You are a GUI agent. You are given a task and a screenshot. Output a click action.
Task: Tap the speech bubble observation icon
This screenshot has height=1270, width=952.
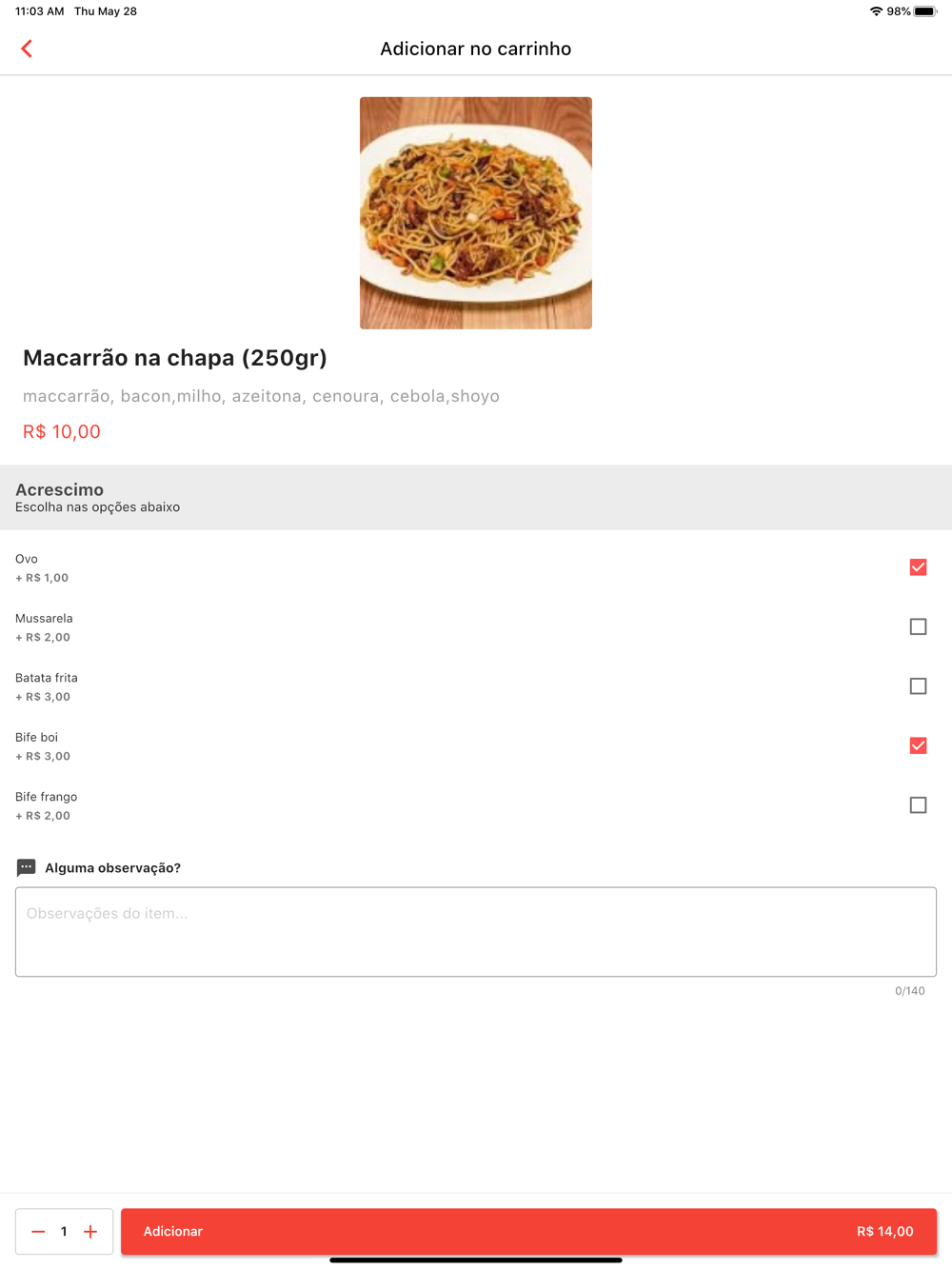point(27,867)
